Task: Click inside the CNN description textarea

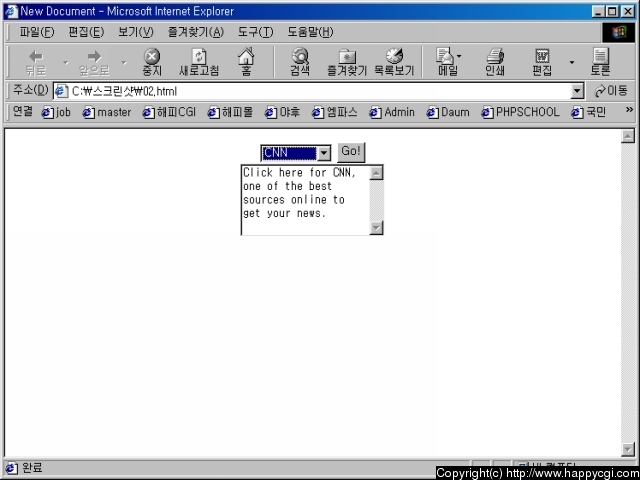Action: (305, 200)
